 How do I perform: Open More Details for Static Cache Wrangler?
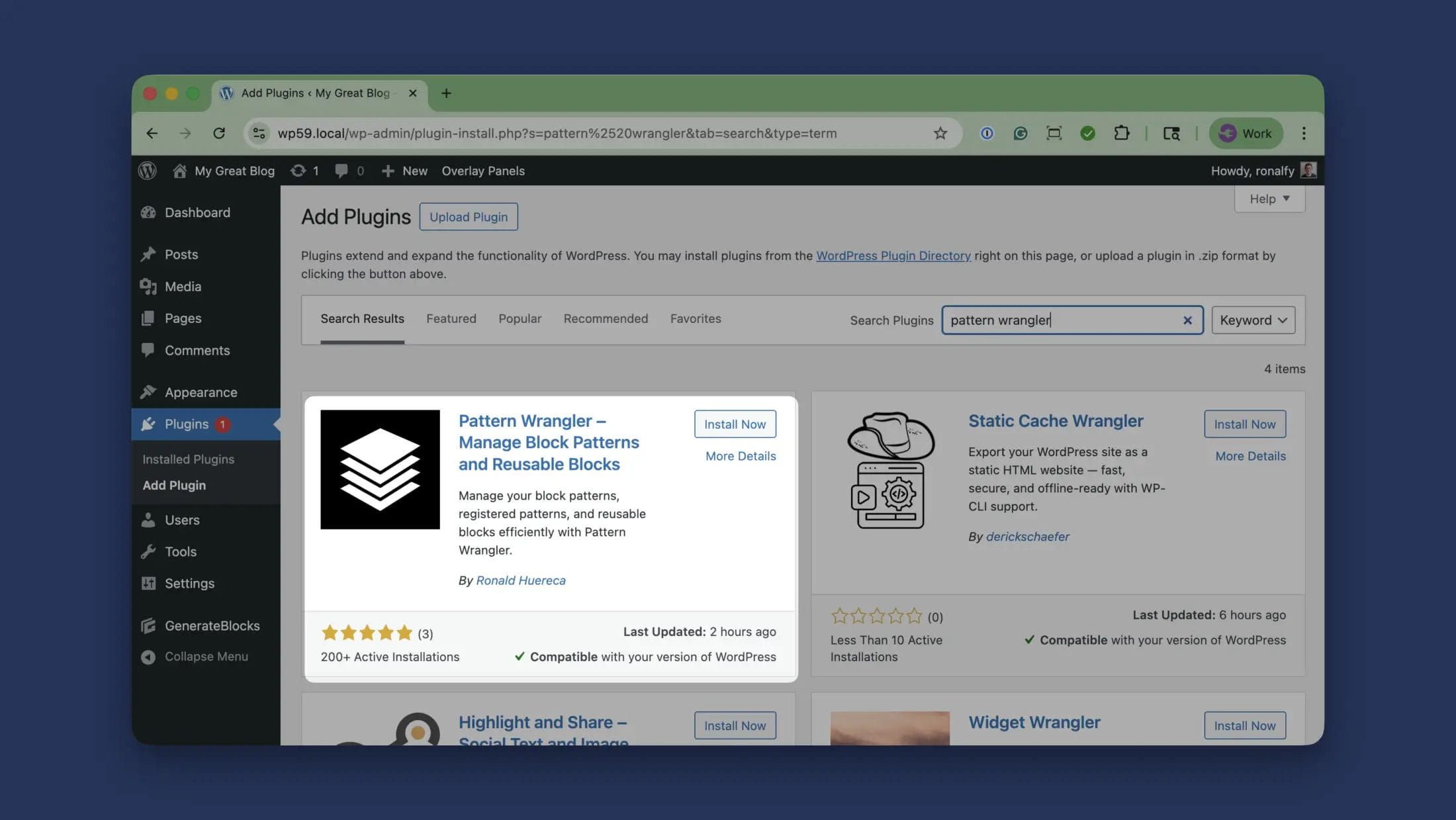pyautogui.click(x=1250, y=456)
